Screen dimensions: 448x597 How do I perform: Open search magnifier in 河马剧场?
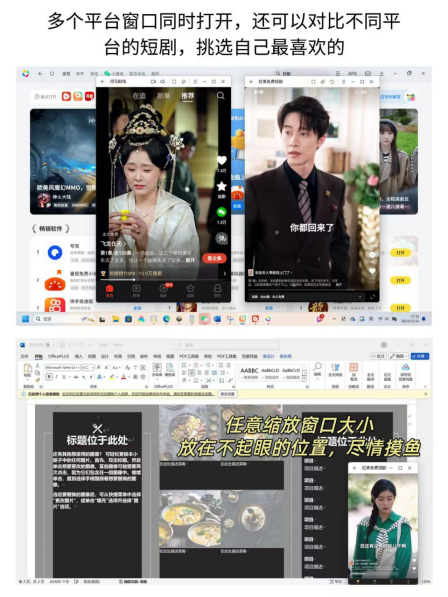tap(221, 96)
